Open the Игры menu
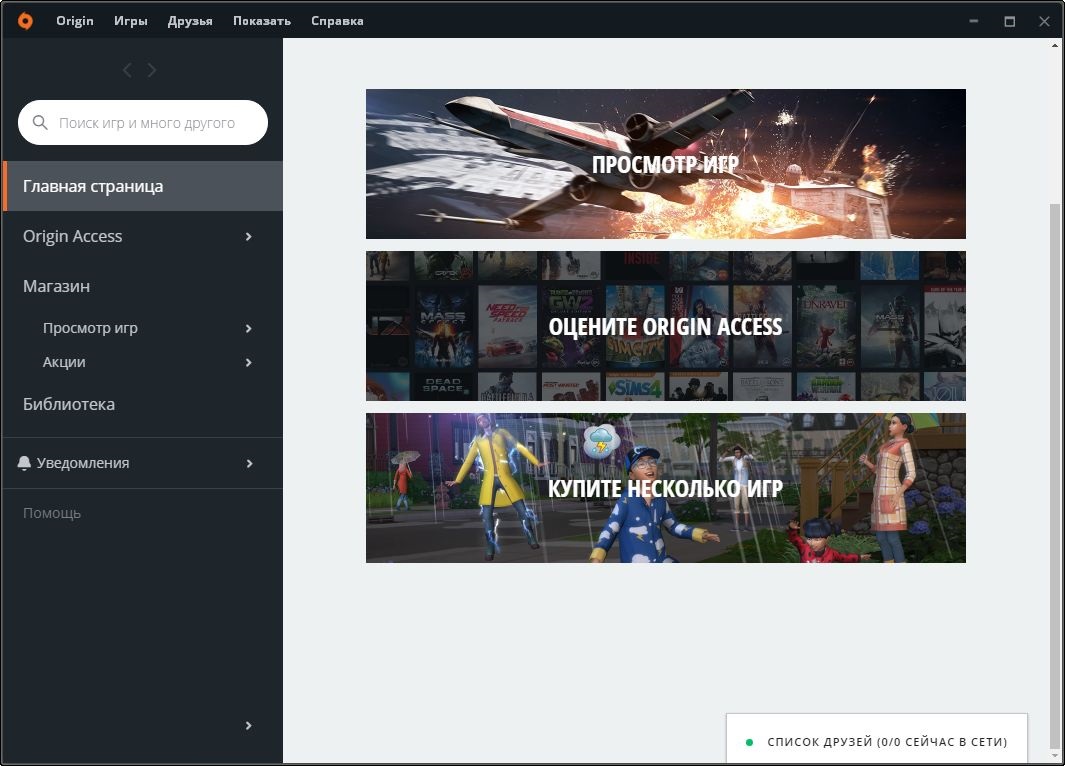This screenshot has width=1065, height=766. (x=130, y=21)
